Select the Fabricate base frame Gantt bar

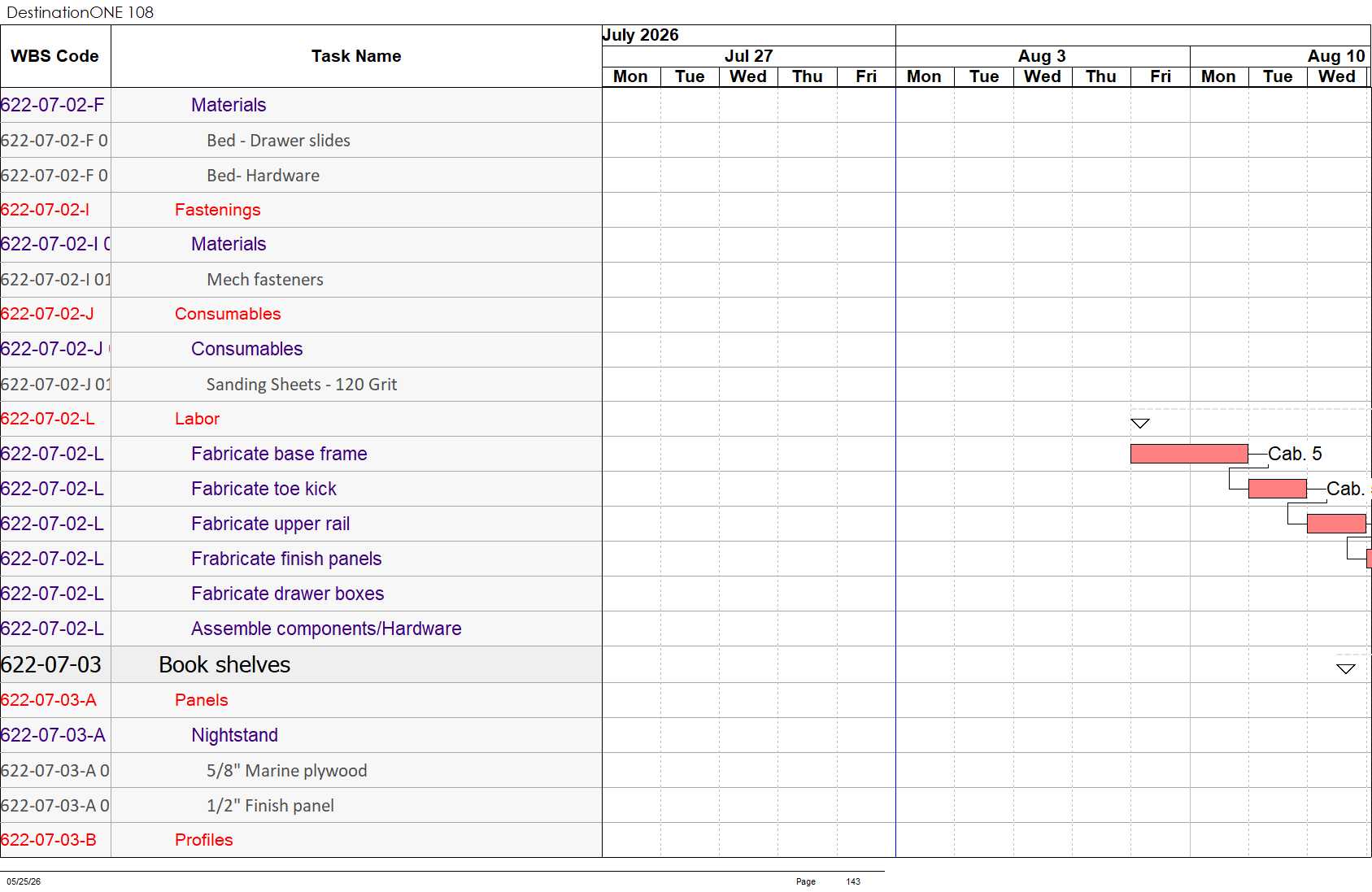point(1189,454)
